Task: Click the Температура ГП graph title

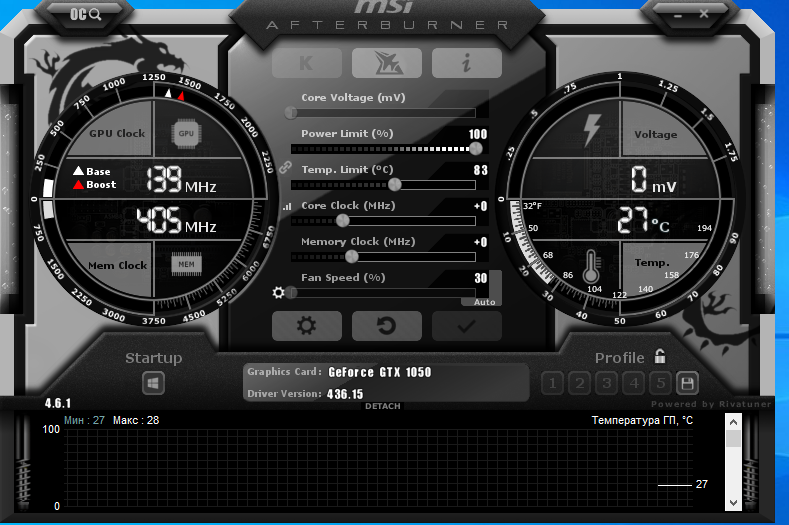Action: coord(642,420)
